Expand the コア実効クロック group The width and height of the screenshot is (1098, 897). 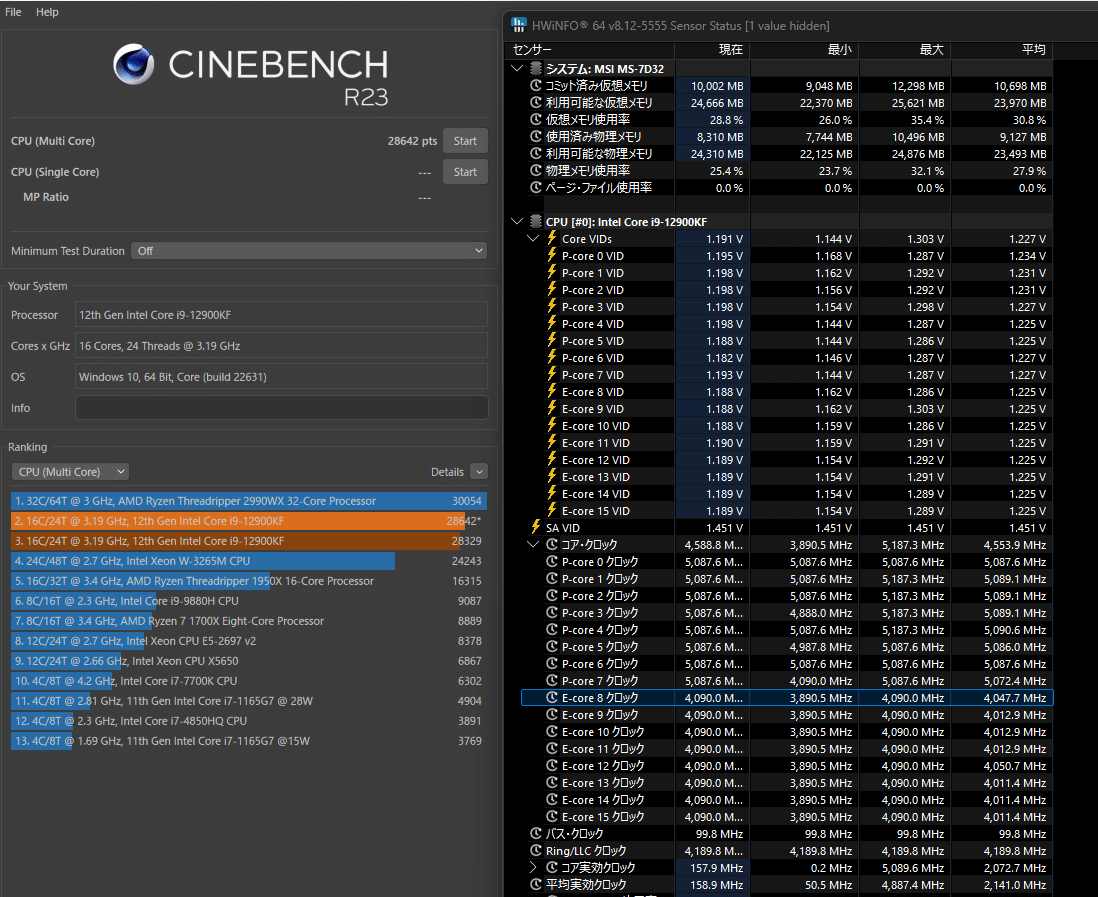[x=534, y=867]
